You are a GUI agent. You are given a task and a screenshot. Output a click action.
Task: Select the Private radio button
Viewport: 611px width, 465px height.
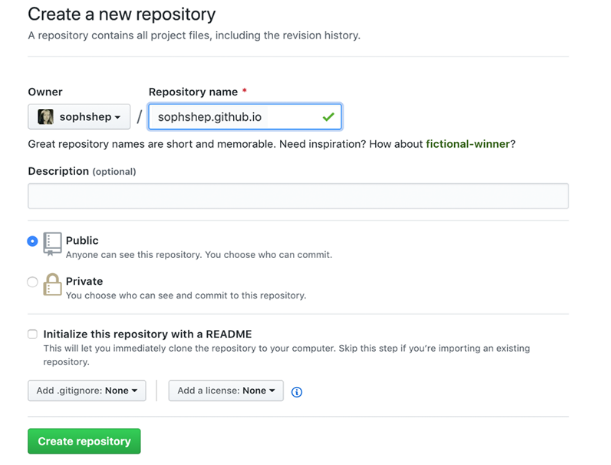point(33,282)
